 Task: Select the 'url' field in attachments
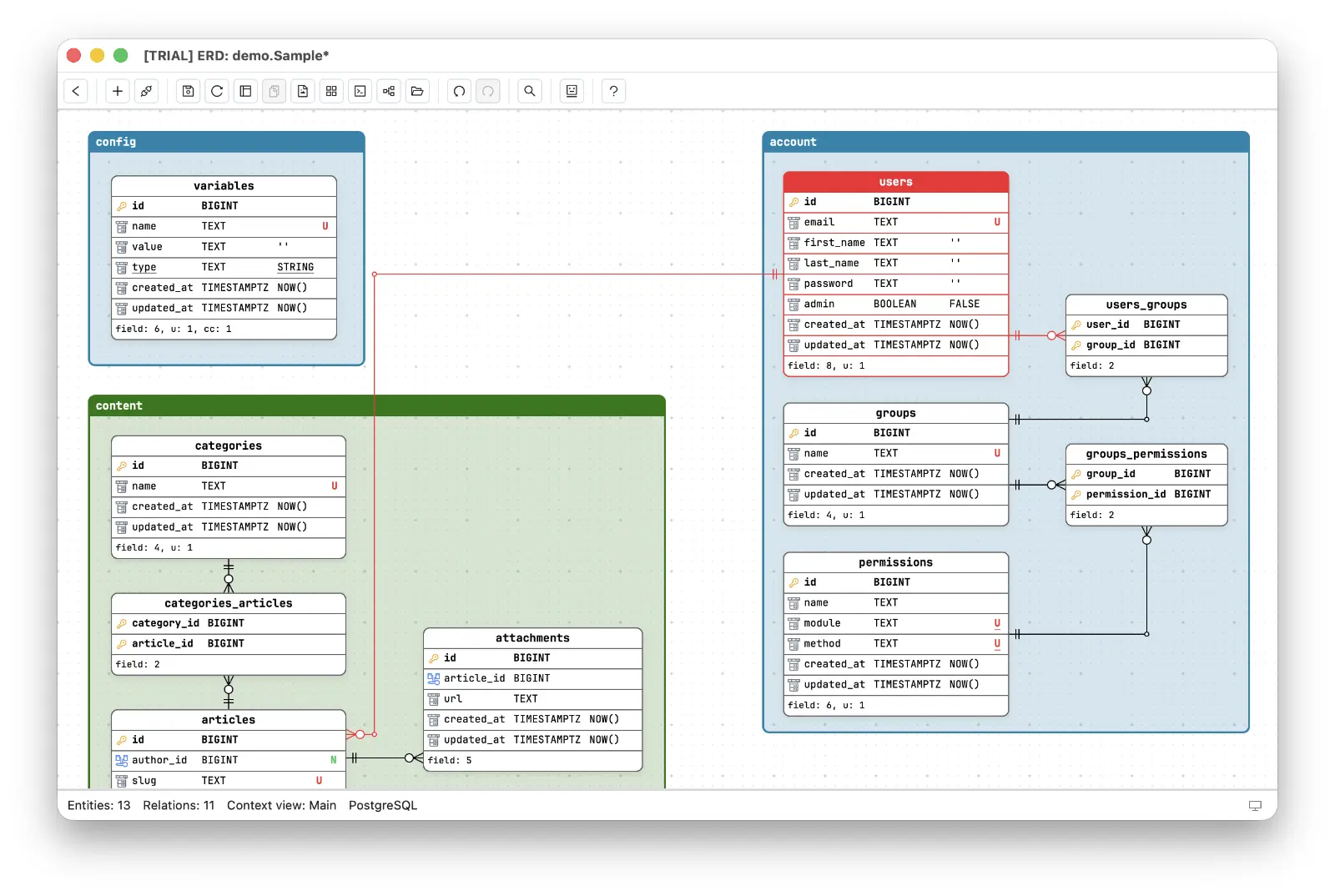(532, 699)
